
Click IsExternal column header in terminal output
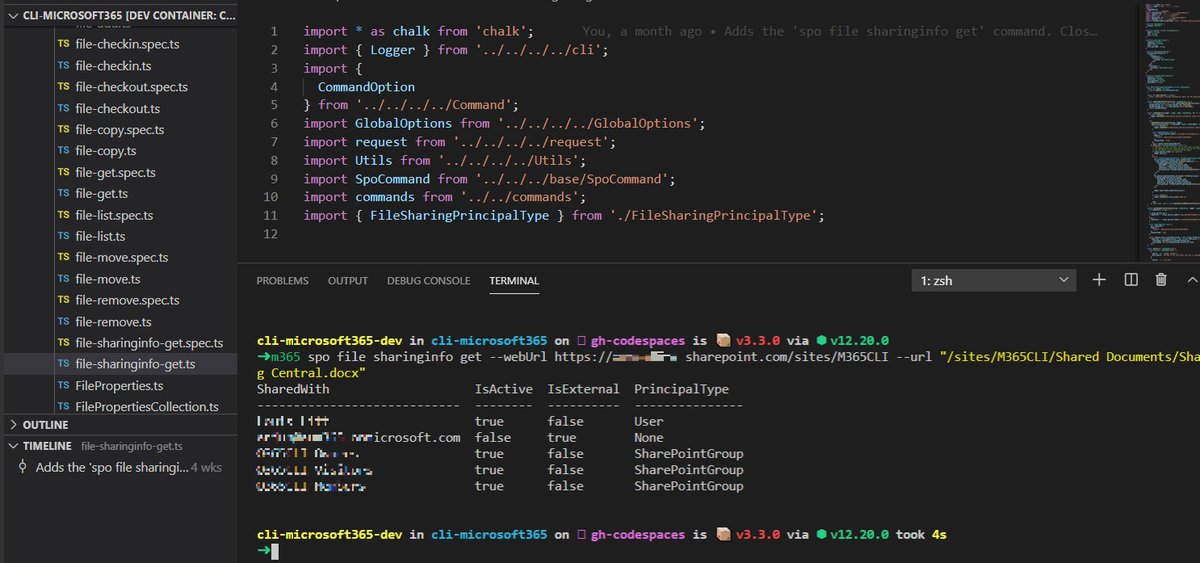tap(583, 389)
